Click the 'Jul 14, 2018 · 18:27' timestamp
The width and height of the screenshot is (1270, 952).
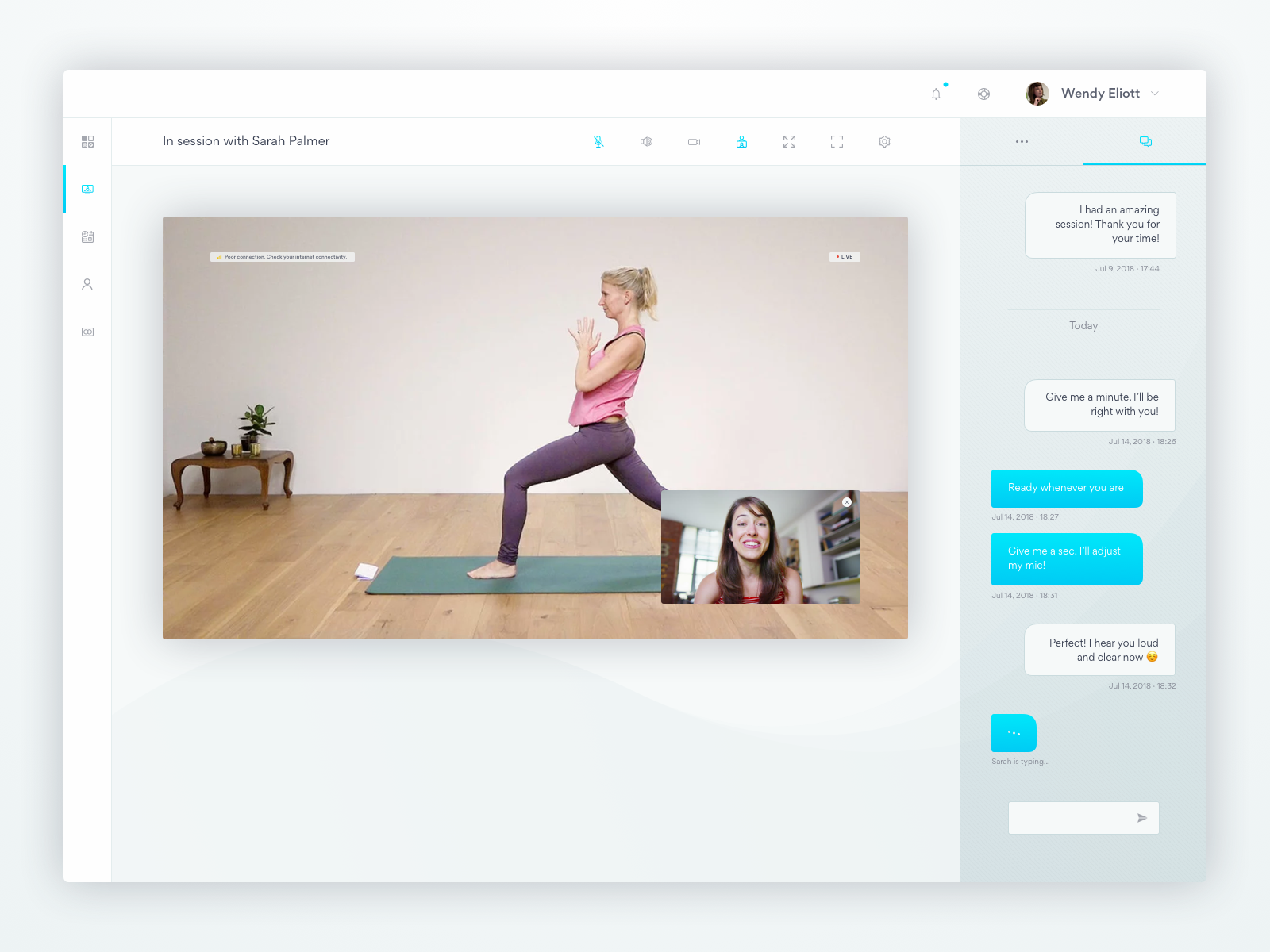coord(1025,517)
